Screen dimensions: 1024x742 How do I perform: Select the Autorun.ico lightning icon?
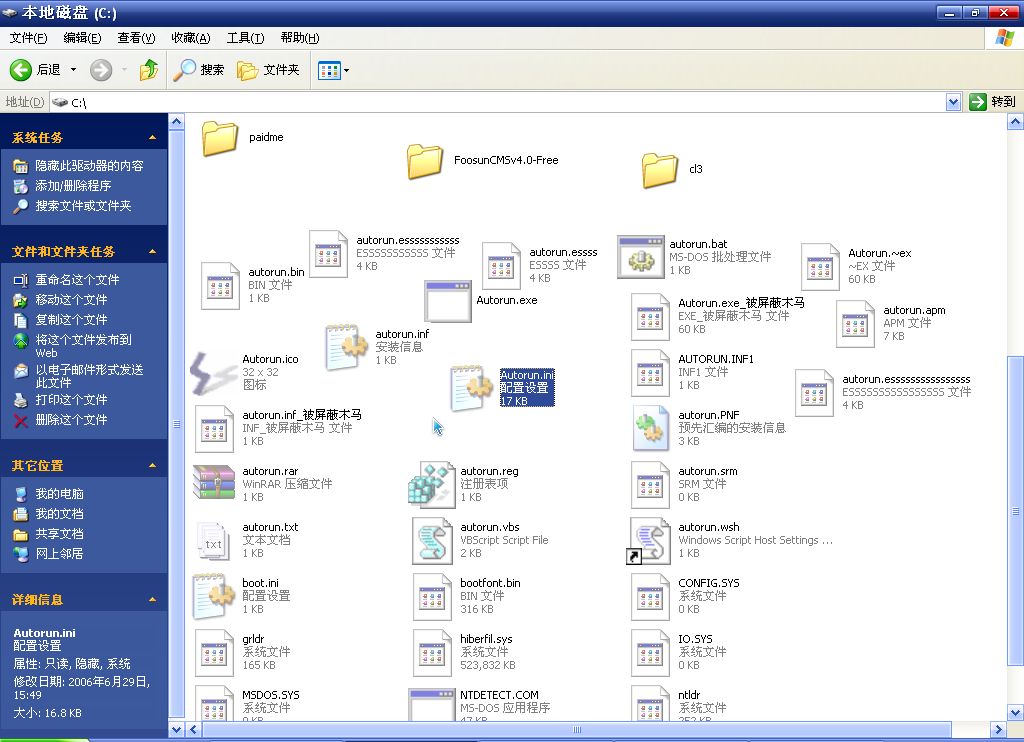[214, 373]
